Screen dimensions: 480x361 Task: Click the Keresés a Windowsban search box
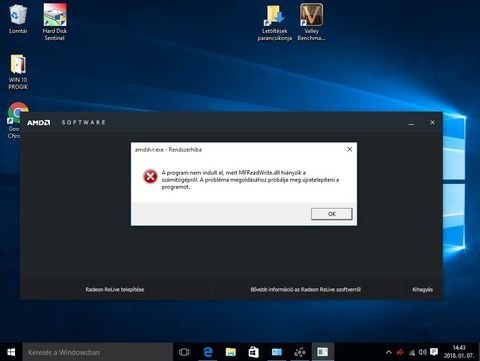[98, 352]
